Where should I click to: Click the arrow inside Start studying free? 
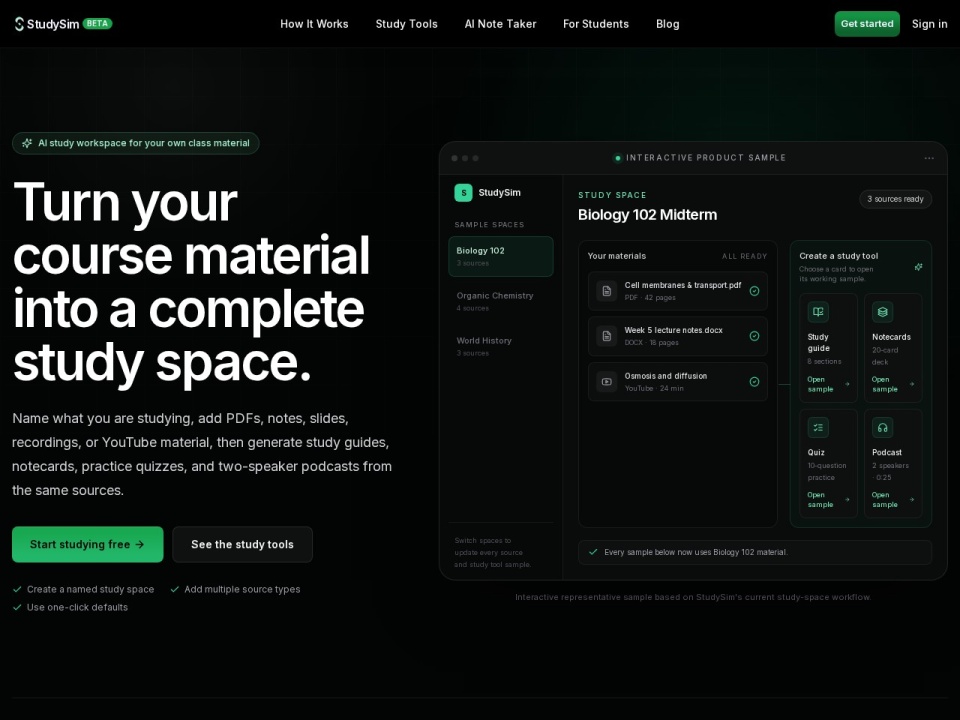coord(140,544)
